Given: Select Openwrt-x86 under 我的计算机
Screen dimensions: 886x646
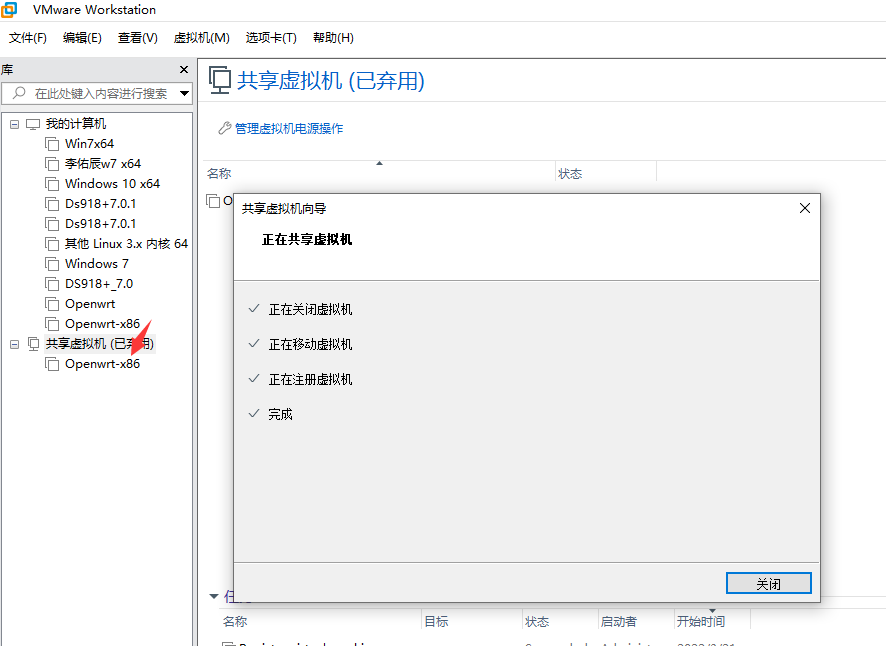Looking at the screenshot, I should tap(102, 324).
